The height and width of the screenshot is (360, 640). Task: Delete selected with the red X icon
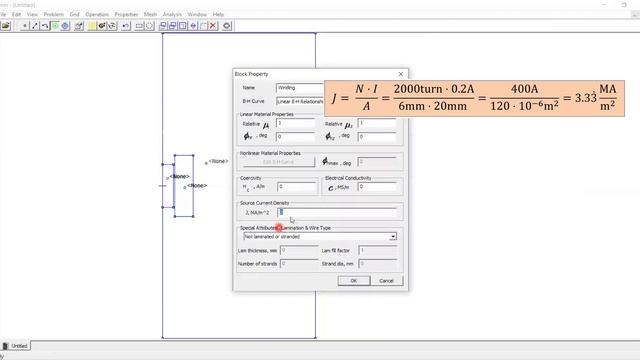click(x=213, y=26)
